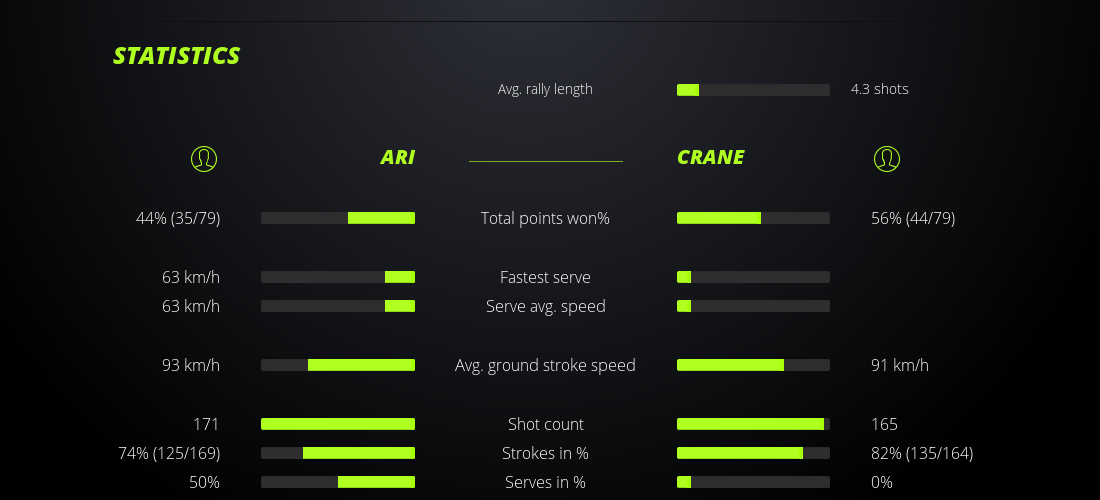Click Crane's 82% (135/164) value
Image resolution: width=1100 pixels, height=500 pixels.
tap(922, 453)
